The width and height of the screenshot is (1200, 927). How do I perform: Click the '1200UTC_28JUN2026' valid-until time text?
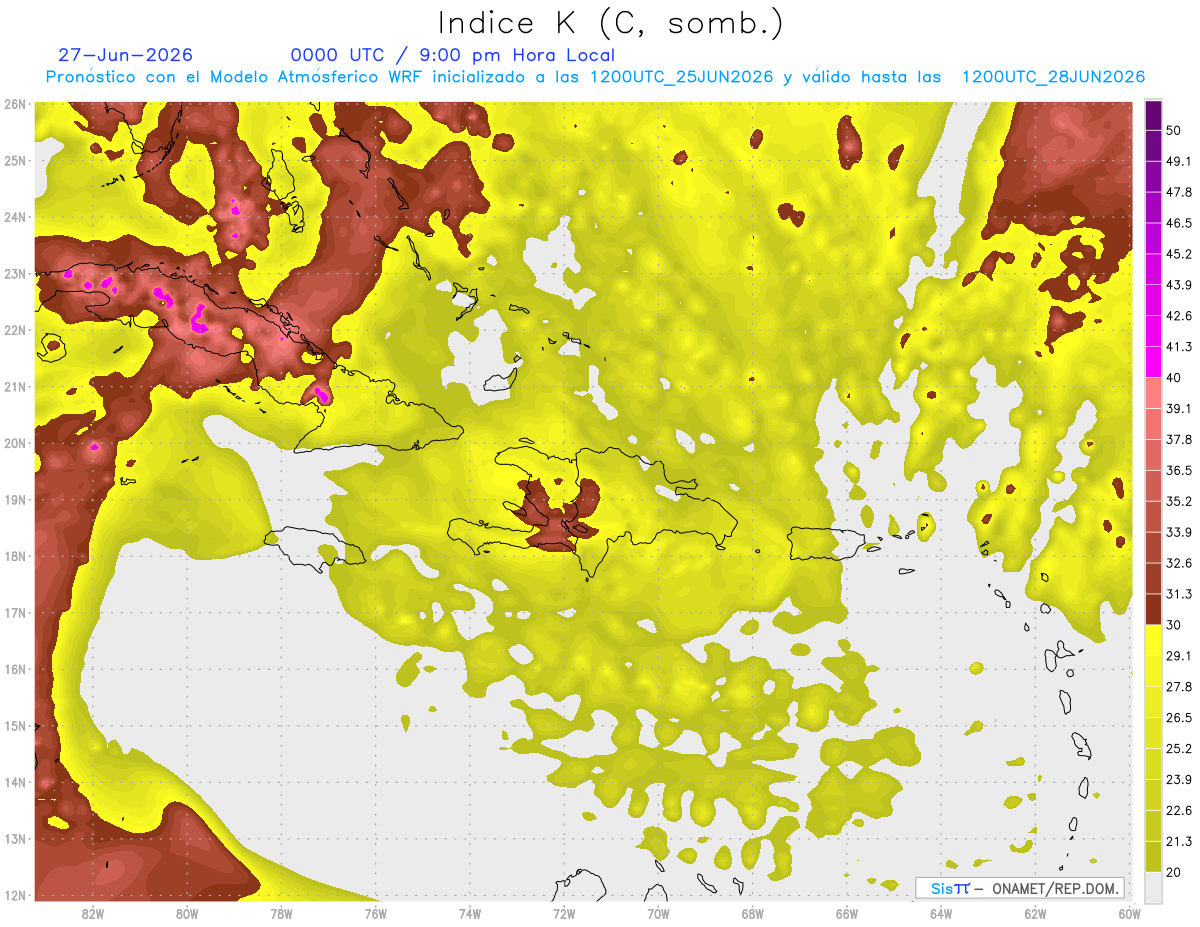[1053, 77]
